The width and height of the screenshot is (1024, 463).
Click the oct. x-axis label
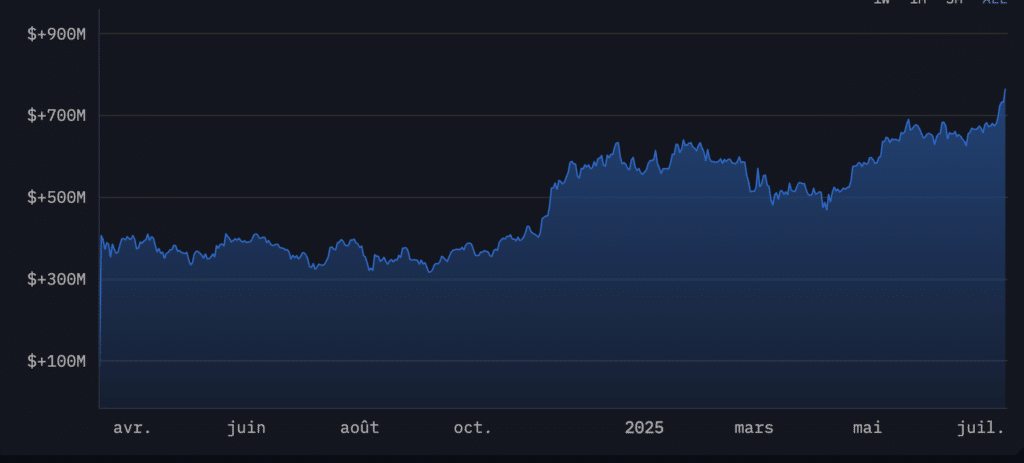(x=473, y=428)
